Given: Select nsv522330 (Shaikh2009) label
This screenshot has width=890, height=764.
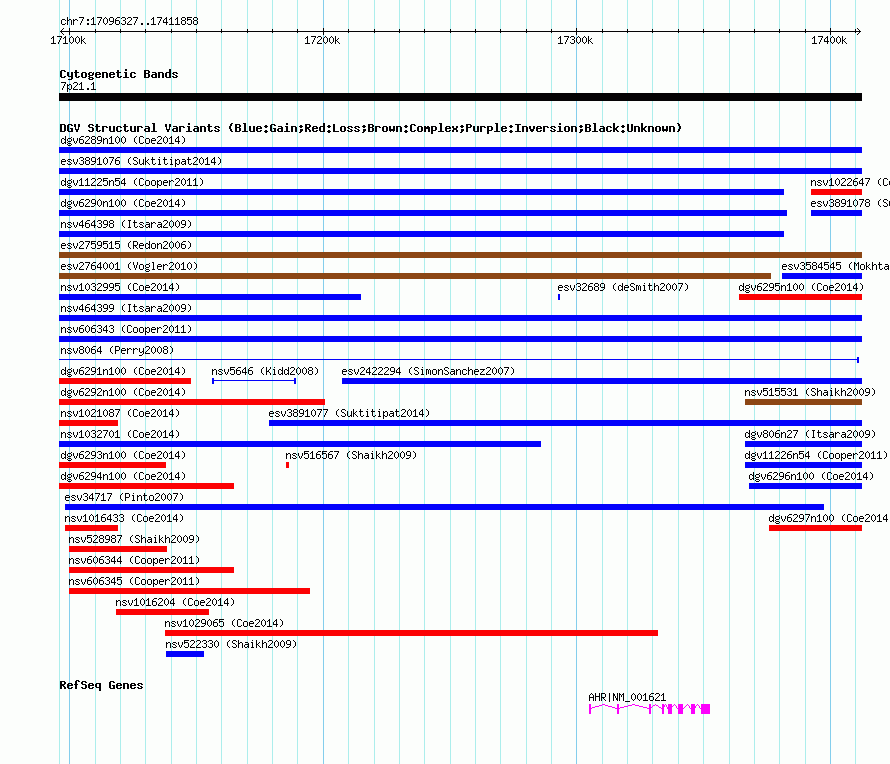Looking at the screenshot, I should pyautogui.click(x=231, y=644).
